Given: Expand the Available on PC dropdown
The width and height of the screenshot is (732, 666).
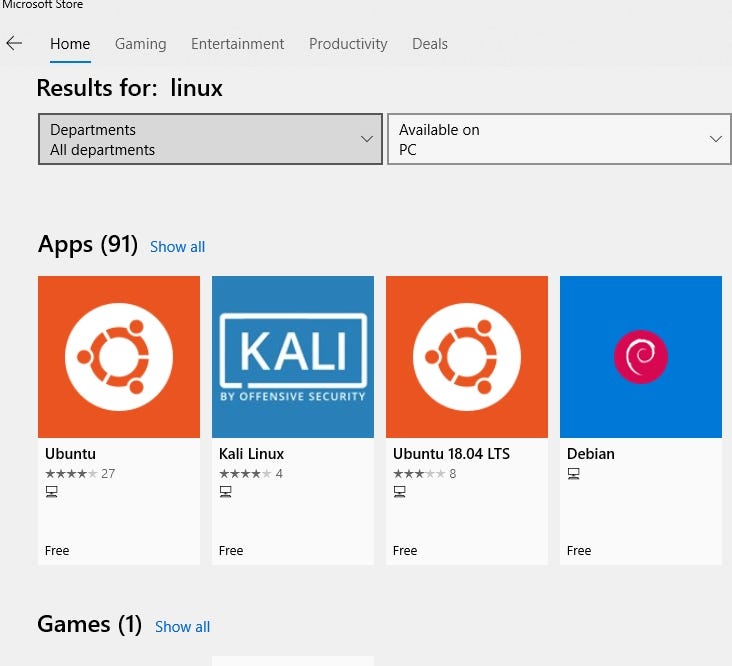Looking at the screenshot, I should (x=559, y=139).
